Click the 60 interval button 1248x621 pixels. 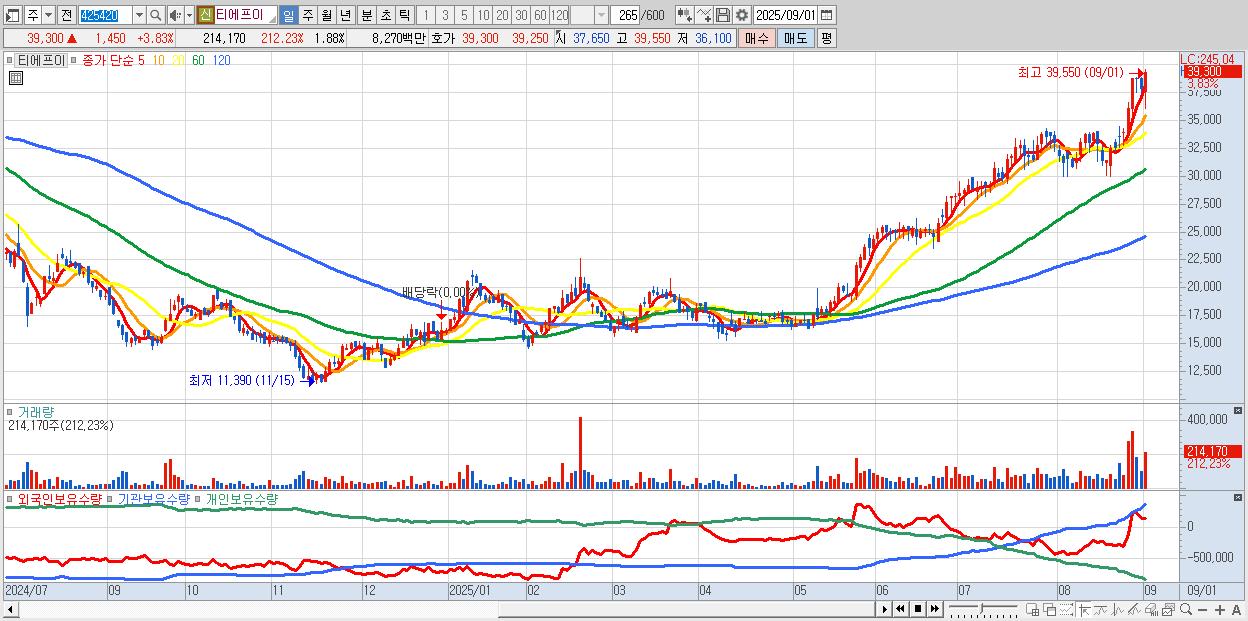point(540,15)
